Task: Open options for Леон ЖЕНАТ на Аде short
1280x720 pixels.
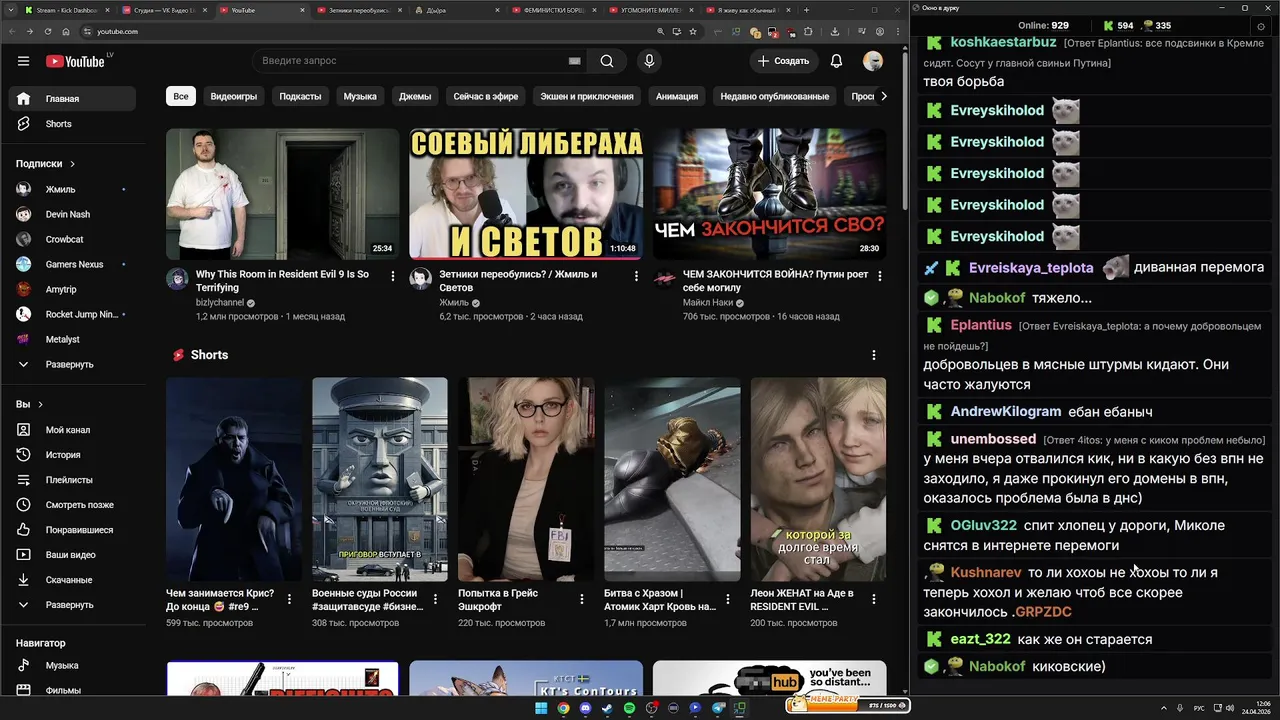Action: point(874,599)
